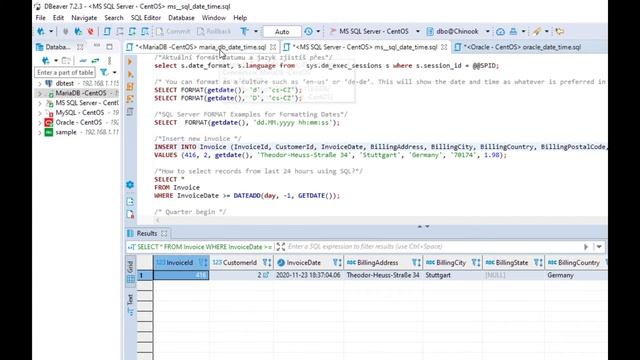This screenshot has height=360, width=640.
Task: Click the editor settings gear icon
Action: (130, 185)
